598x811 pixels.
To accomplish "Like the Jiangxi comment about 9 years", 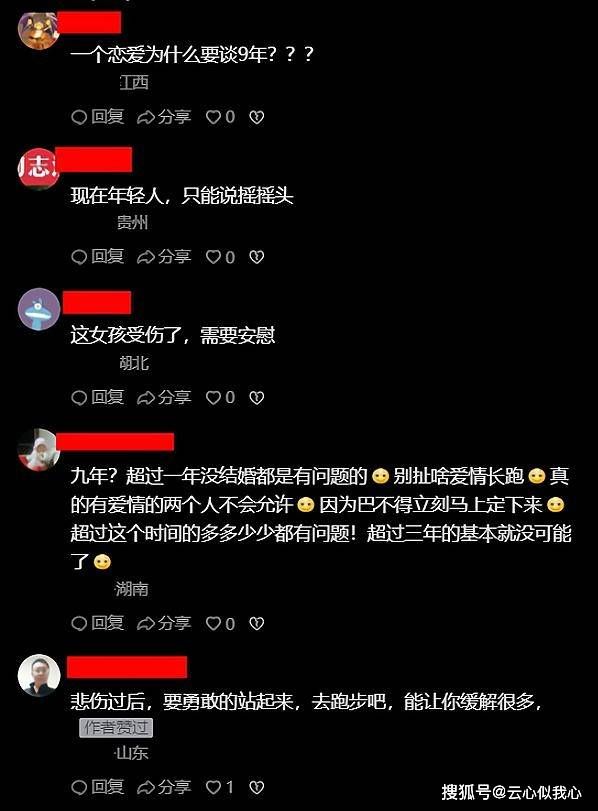I will (x=220, y=117).
